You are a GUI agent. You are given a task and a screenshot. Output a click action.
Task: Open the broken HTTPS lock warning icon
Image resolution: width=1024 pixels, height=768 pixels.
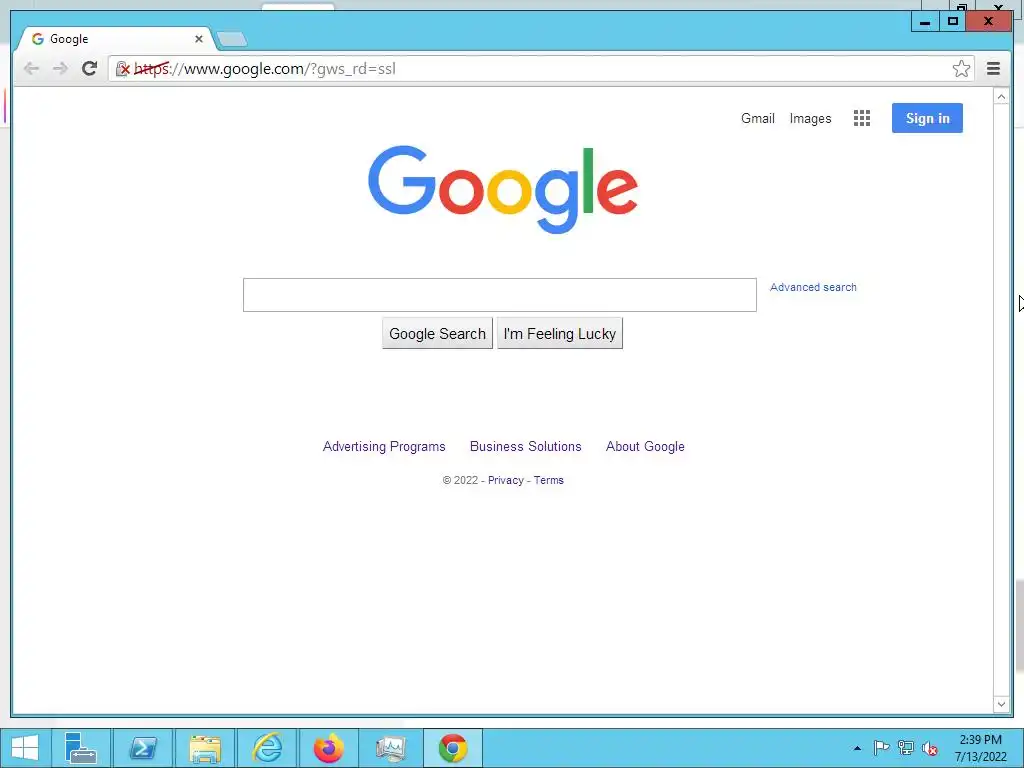[x=122, y=69]
